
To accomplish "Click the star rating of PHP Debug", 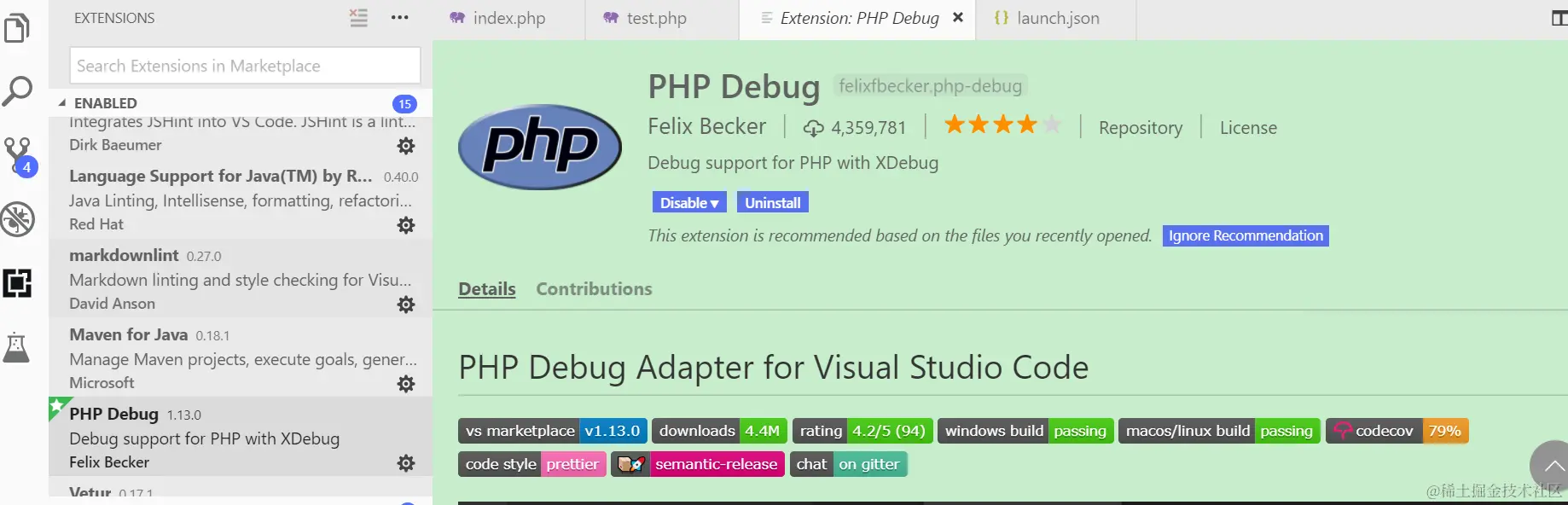I will [x=1002, y=125].
